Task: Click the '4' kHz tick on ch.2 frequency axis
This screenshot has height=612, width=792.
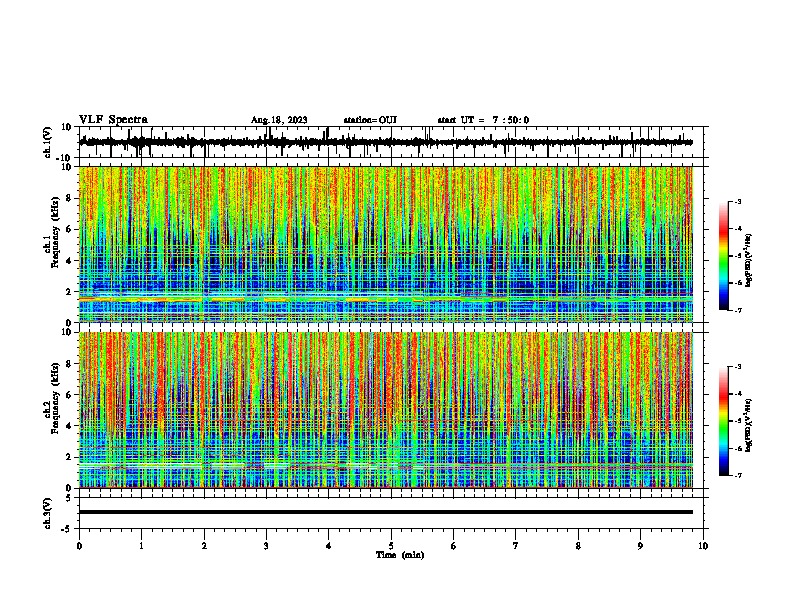Action: pos(69,426)
